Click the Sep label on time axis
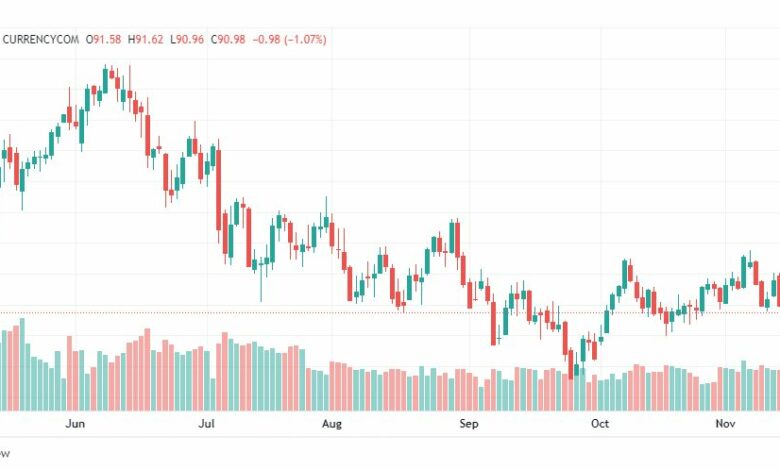This screenshot has width=780, height=470. pyautogui.click(x=469, y=424)
